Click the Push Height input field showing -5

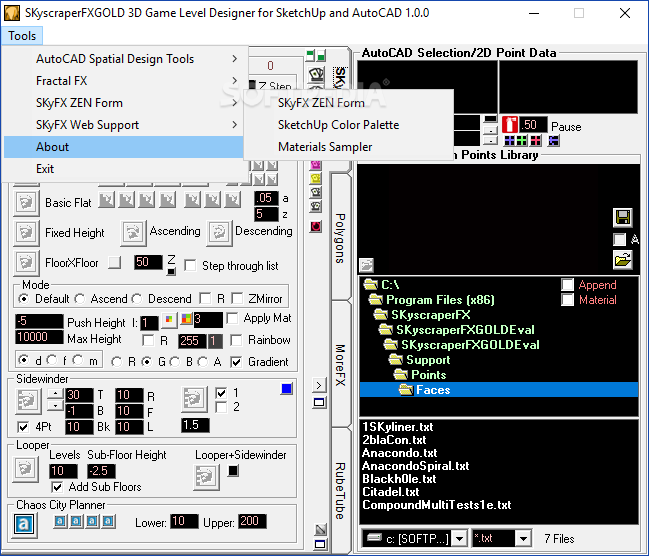(x=39, y=321)
